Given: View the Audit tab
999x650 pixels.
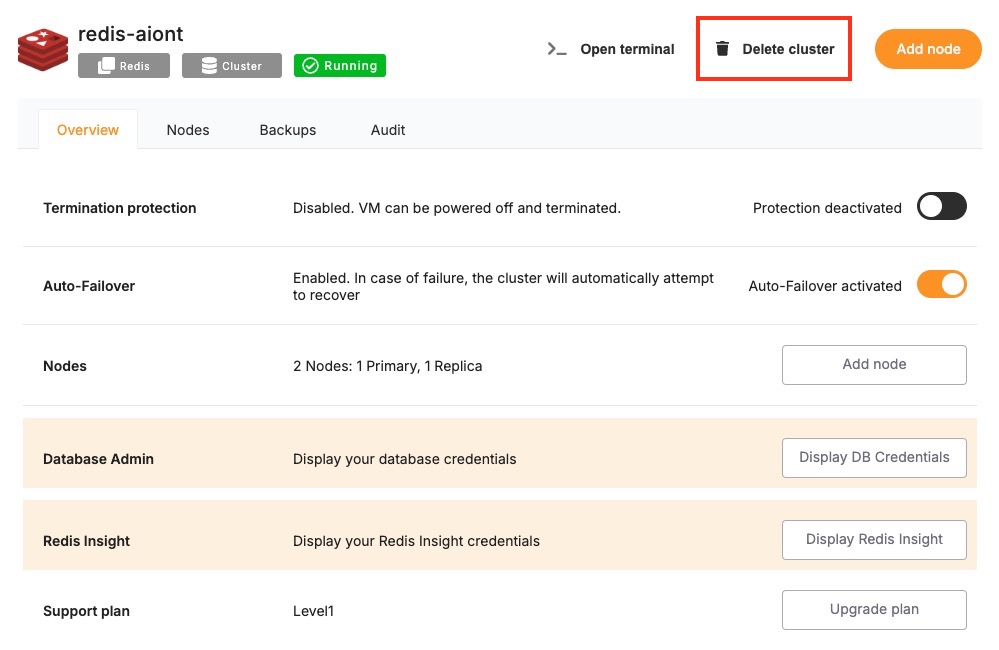Looking at the screenshot, I should point(388,130).
